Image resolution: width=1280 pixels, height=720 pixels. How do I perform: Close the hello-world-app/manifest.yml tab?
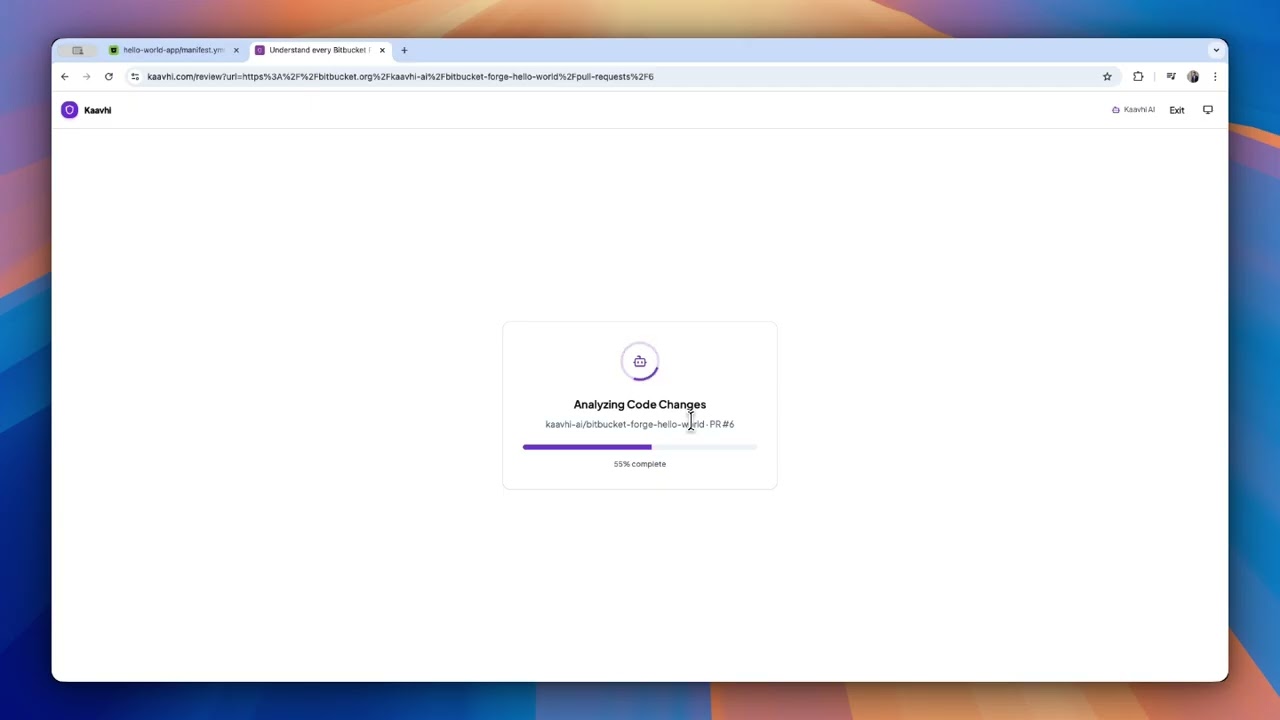(236, 50)
